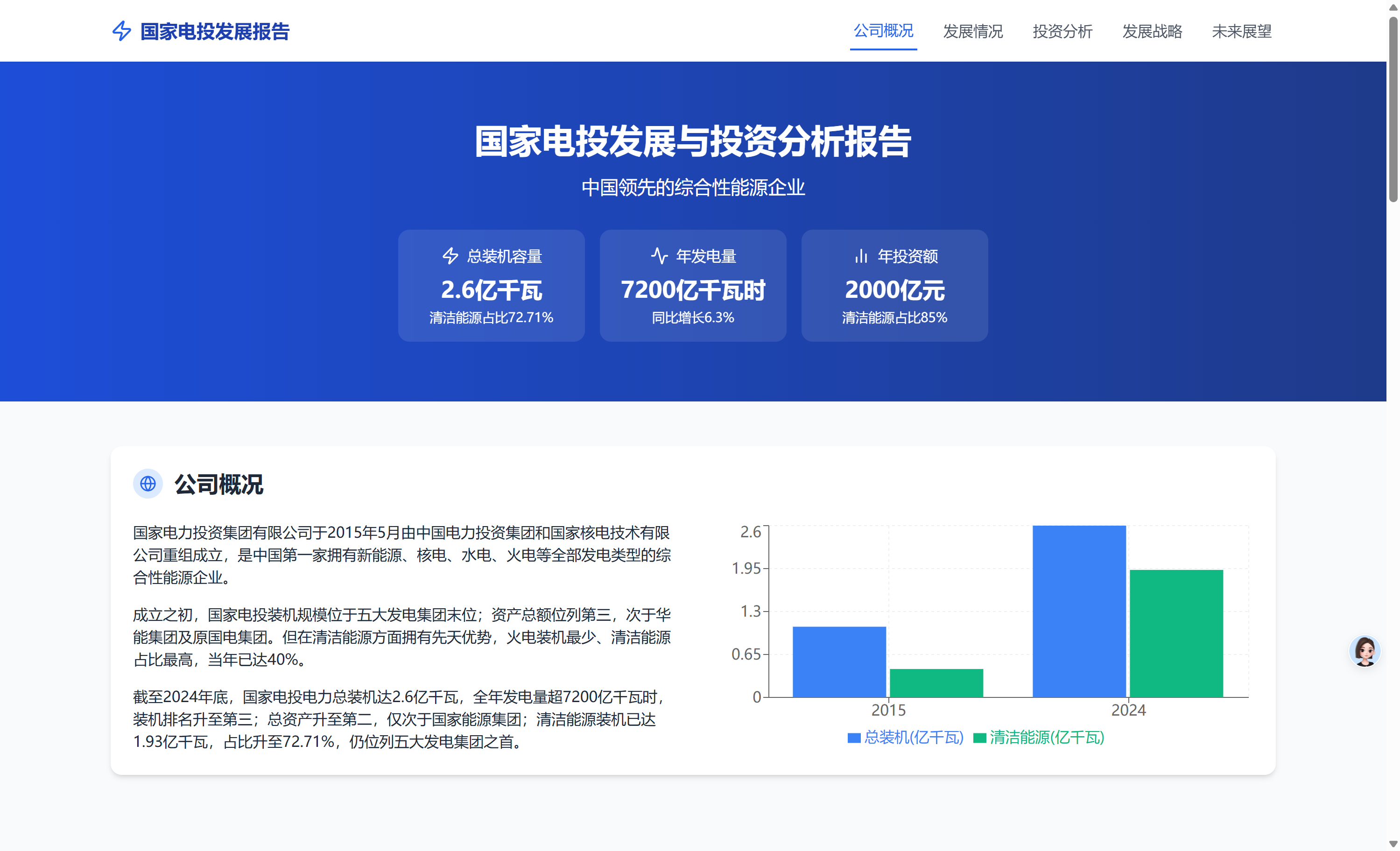Click the scrollbar up arrow
1400x851 pixels.
[1393, 7]
